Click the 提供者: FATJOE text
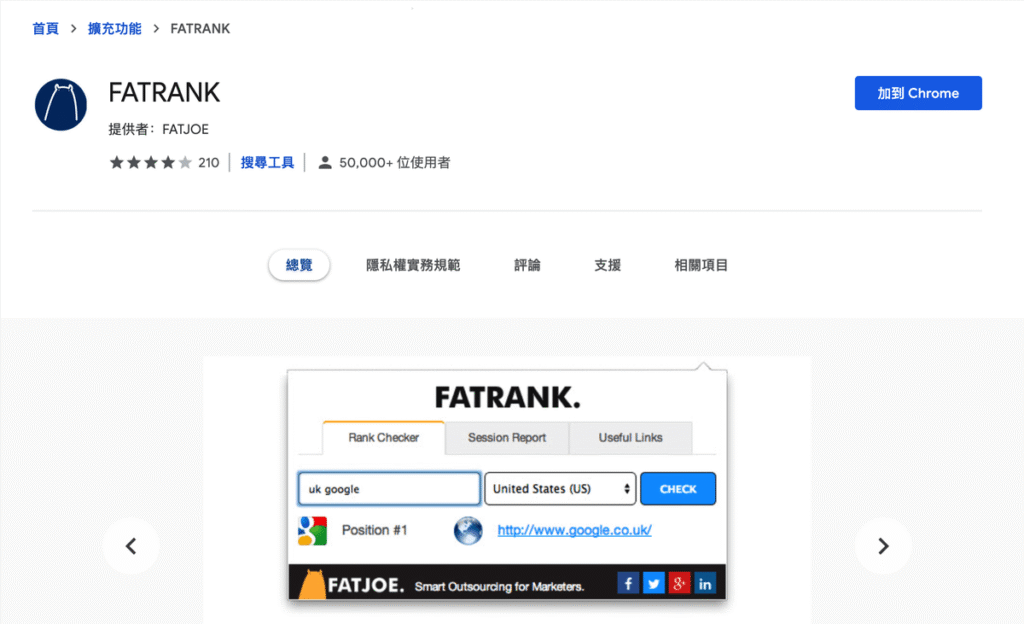 click(159, 129)
